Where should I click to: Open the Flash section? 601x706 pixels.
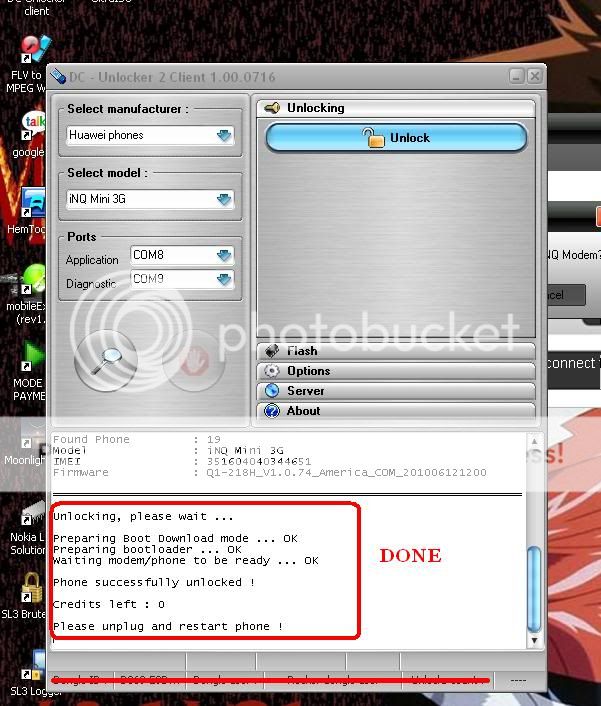(x=396, y=351)
